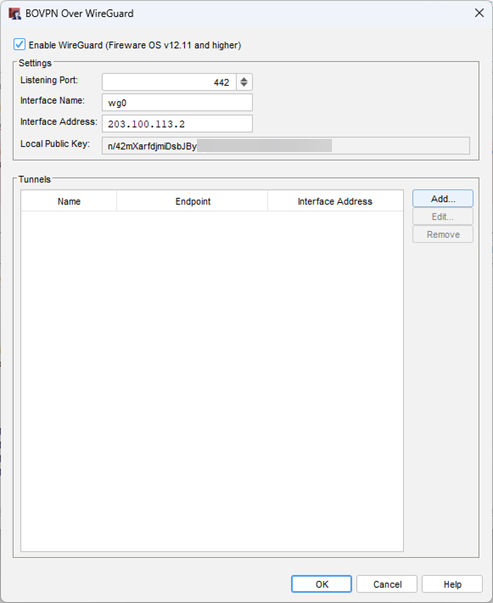This screenshot has width=493, height=603.
Task: Click the Interface Name label
Action: [x=52, y=100]
